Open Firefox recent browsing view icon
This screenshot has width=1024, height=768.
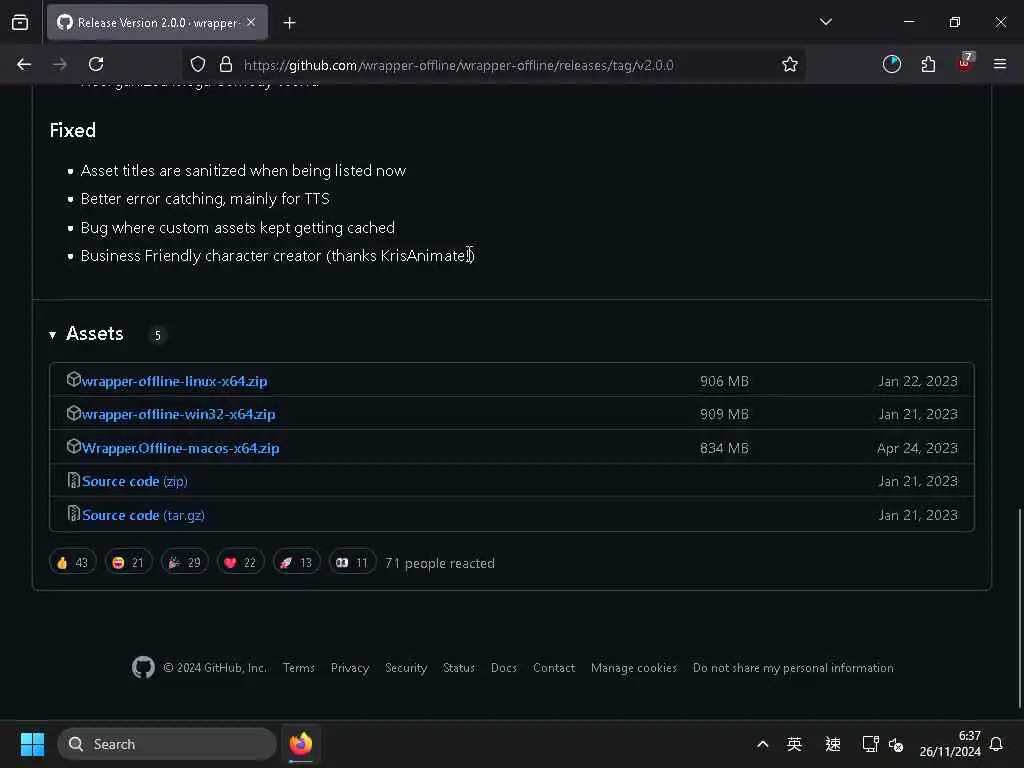click(x=20, y=22)
